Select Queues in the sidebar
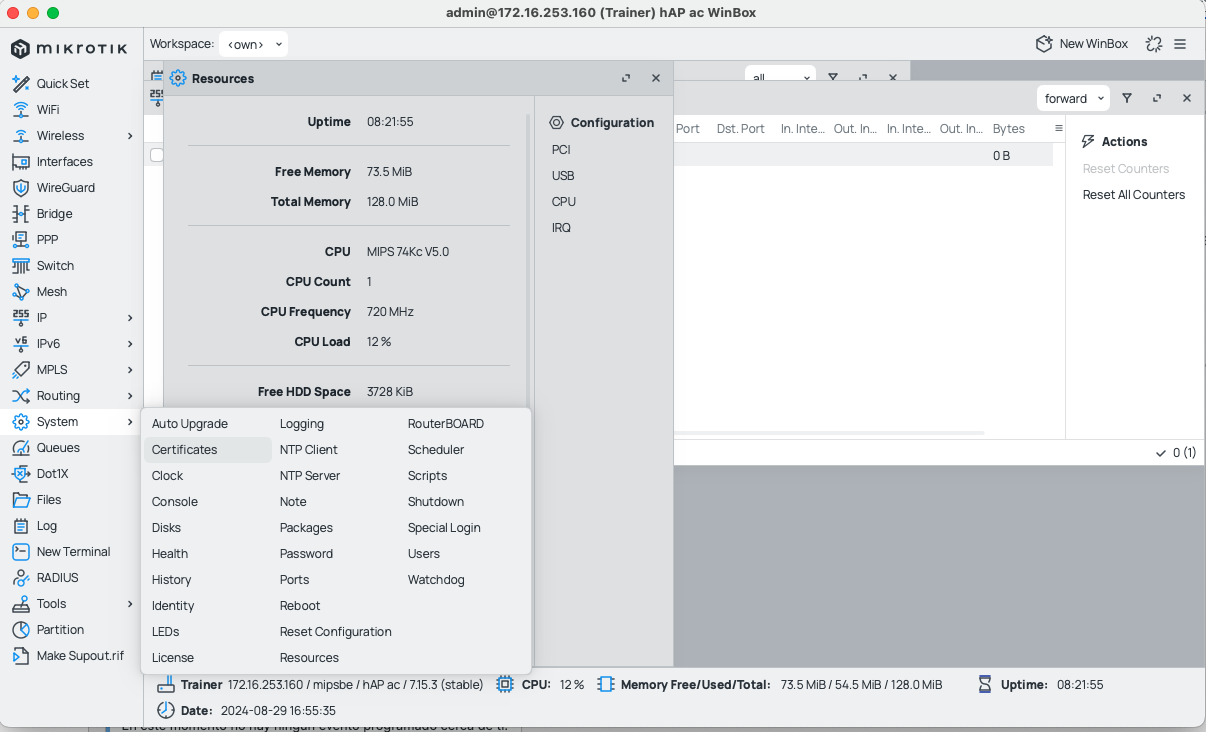The image size is (1206, 732). tap(59, 447)
